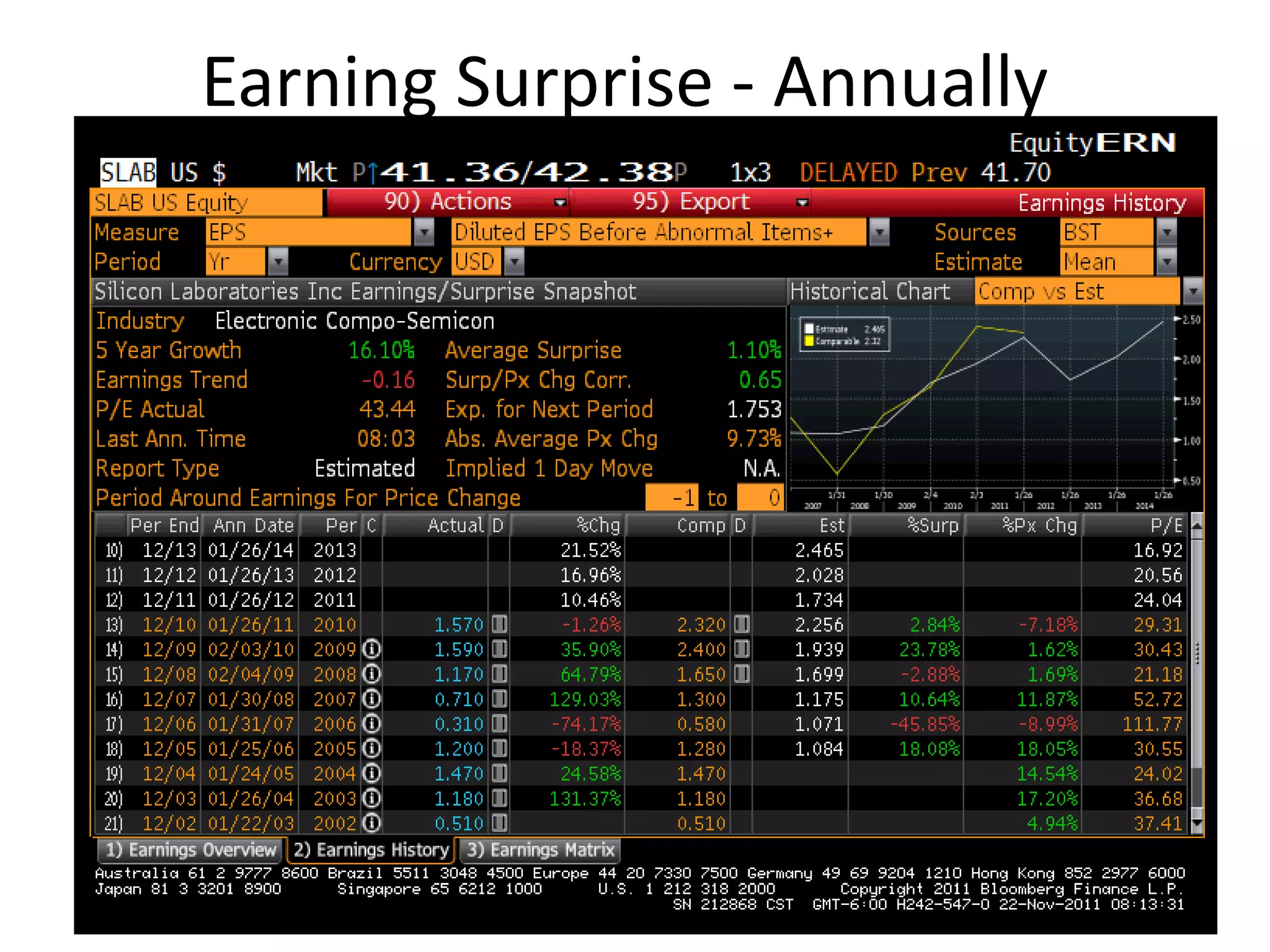Click the table scrollbar up arrow
The height and width of the screenshot is (952, 1270).
tap(1197, 524)
